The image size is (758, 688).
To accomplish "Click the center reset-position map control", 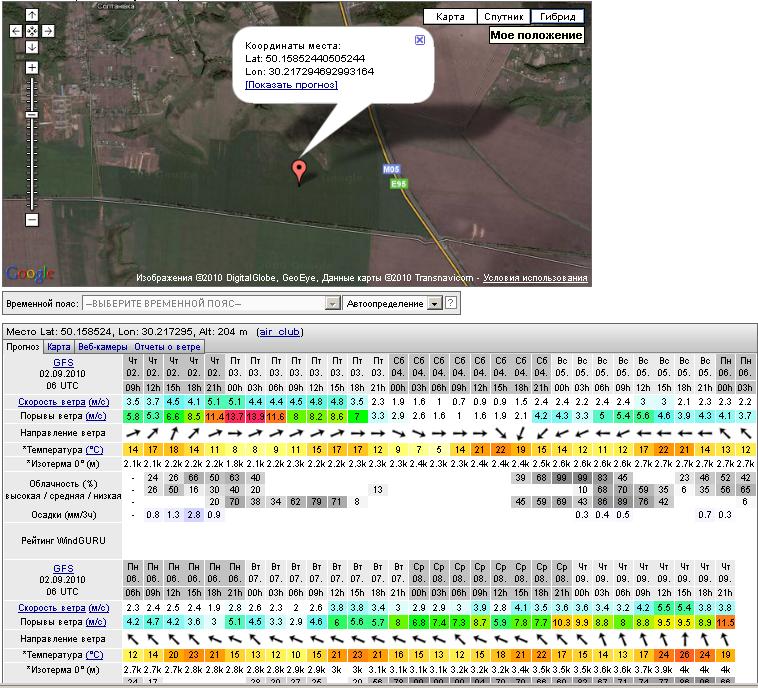I will (32, 32).
